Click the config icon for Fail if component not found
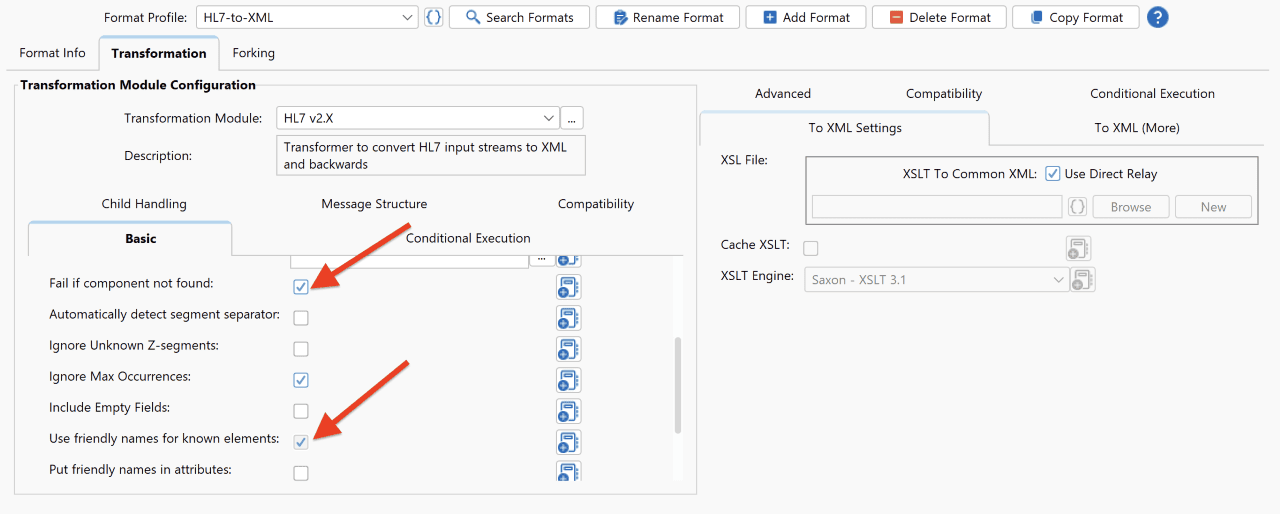 568,287
